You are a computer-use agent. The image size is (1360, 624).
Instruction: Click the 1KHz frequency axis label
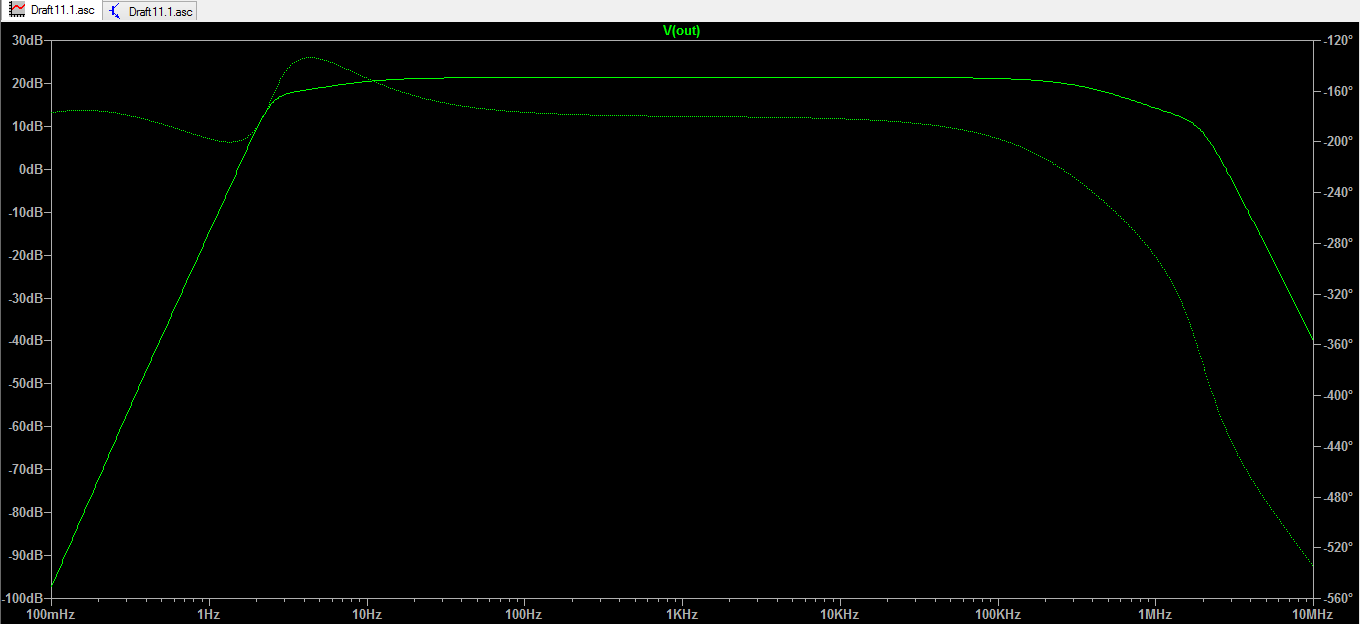click(681, 613)
